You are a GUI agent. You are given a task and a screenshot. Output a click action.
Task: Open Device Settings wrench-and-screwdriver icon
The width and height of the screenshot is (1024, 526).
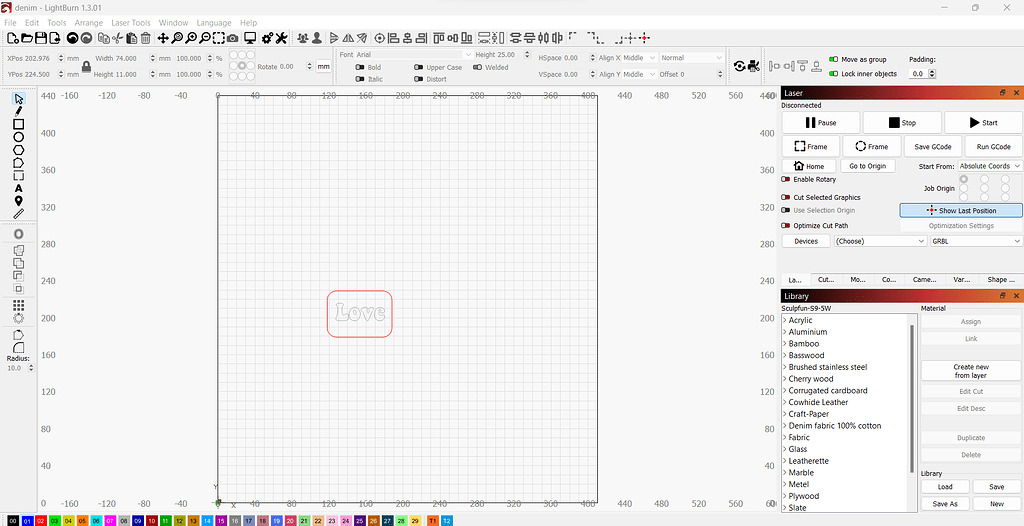pyautogui.click(x=281, y=39)
